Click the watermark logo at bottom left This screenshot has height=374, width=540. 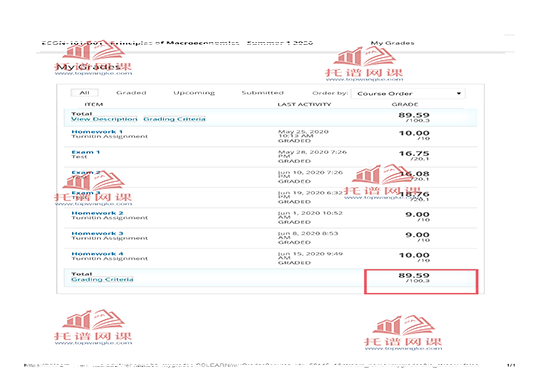[x=93, y=327]
